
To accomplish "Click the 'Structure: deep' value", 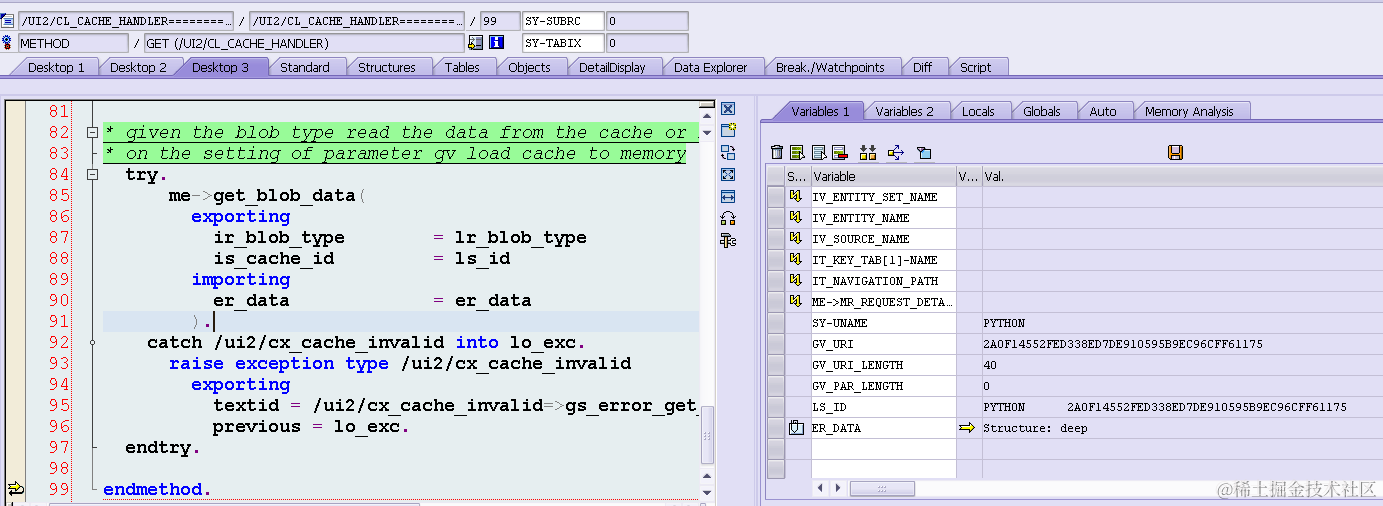I will pyautogui.click(x=1035, y=428).
